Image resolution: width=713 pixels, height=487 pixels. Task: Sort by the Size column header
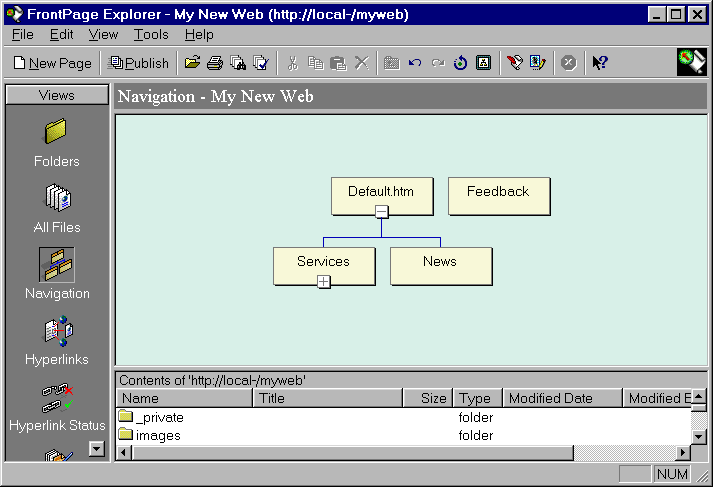point(428,398)
